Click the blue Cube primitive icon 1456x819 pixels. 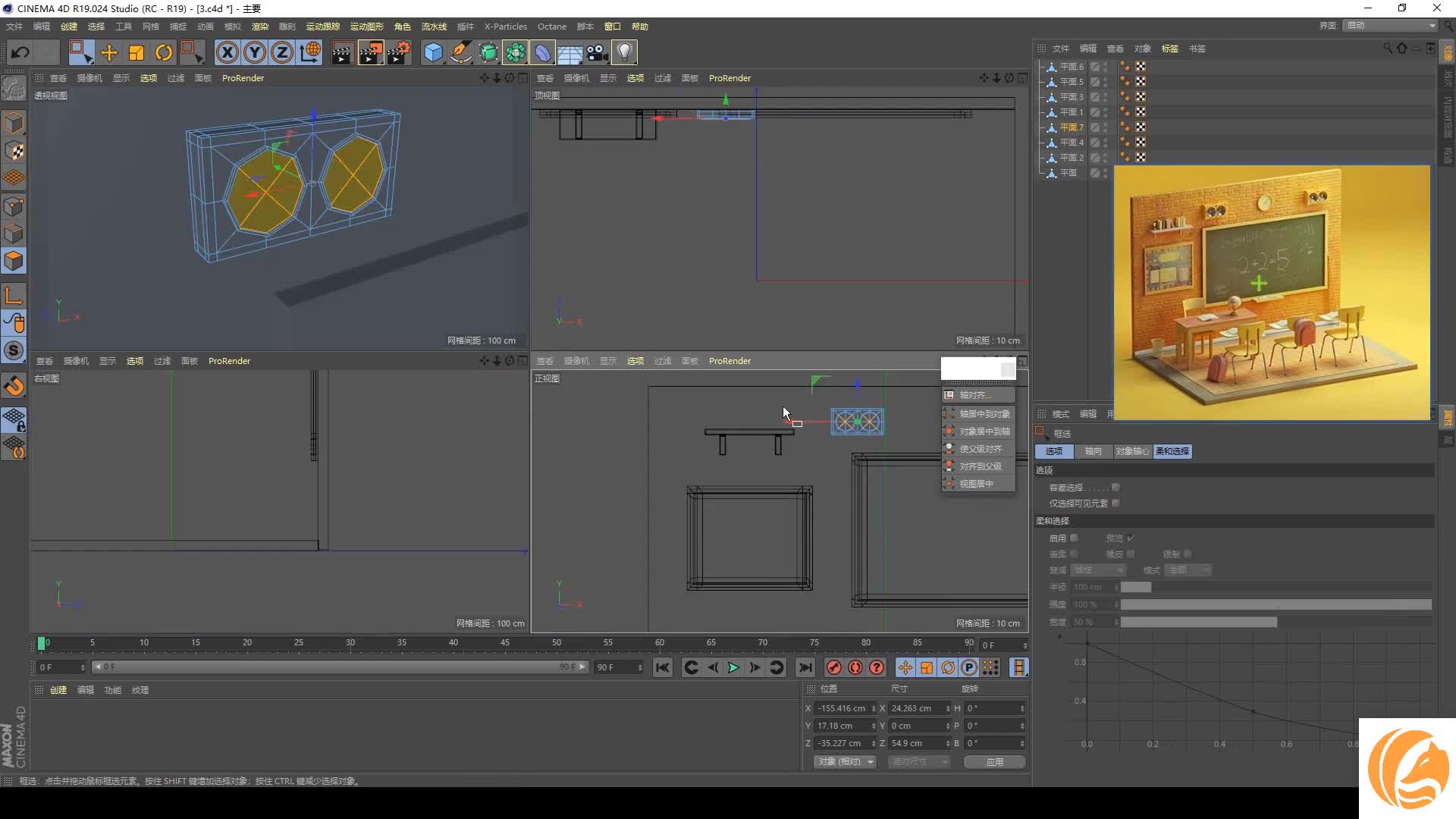[433, 52]
